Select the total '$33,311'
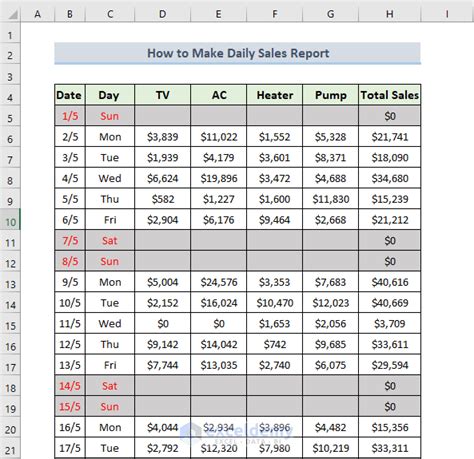 pyautogui.click(x=390, y=448)
